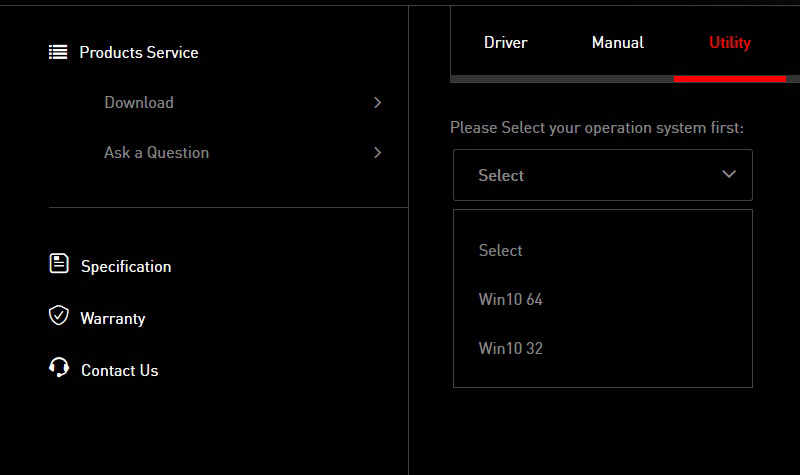Click the Contact Us headset icon
Screen dimensions: 800x475
pos(59,368)
